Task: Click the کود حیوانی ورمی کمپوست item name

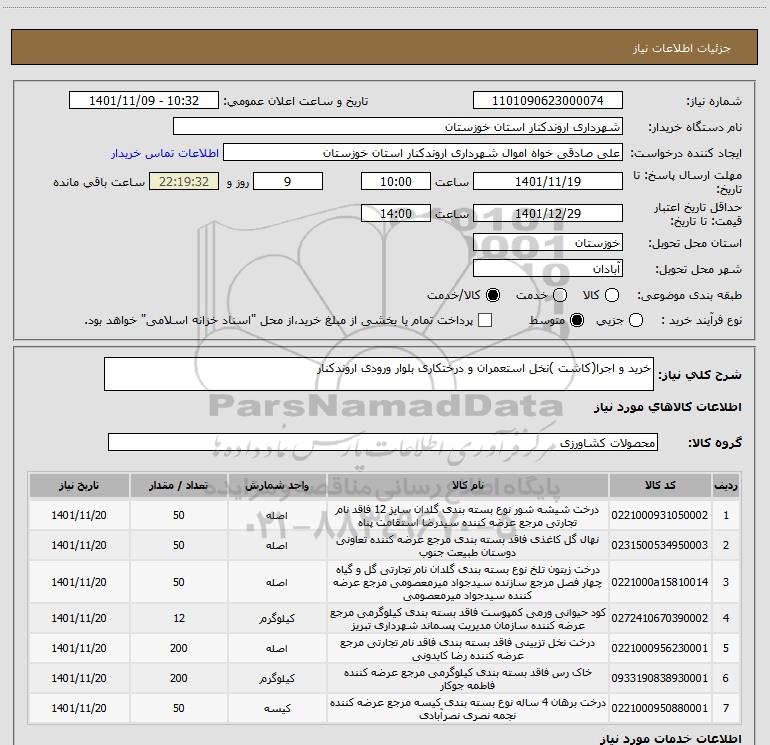Action: (x=468, y=619)
